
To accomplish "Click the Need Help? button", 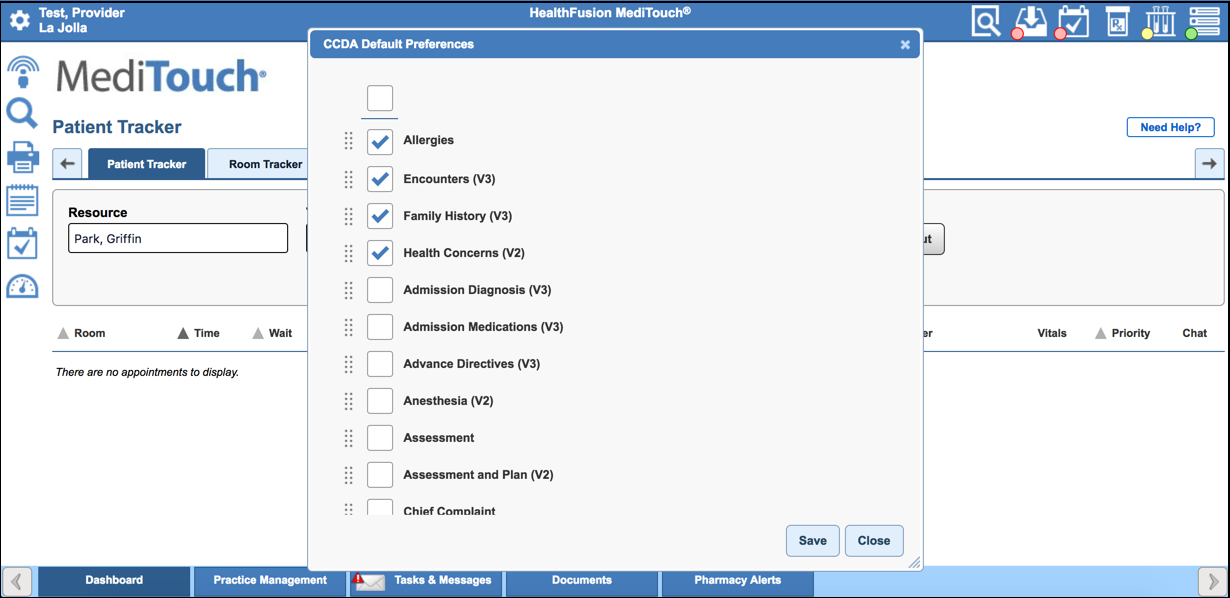I will pos(1171,127).
